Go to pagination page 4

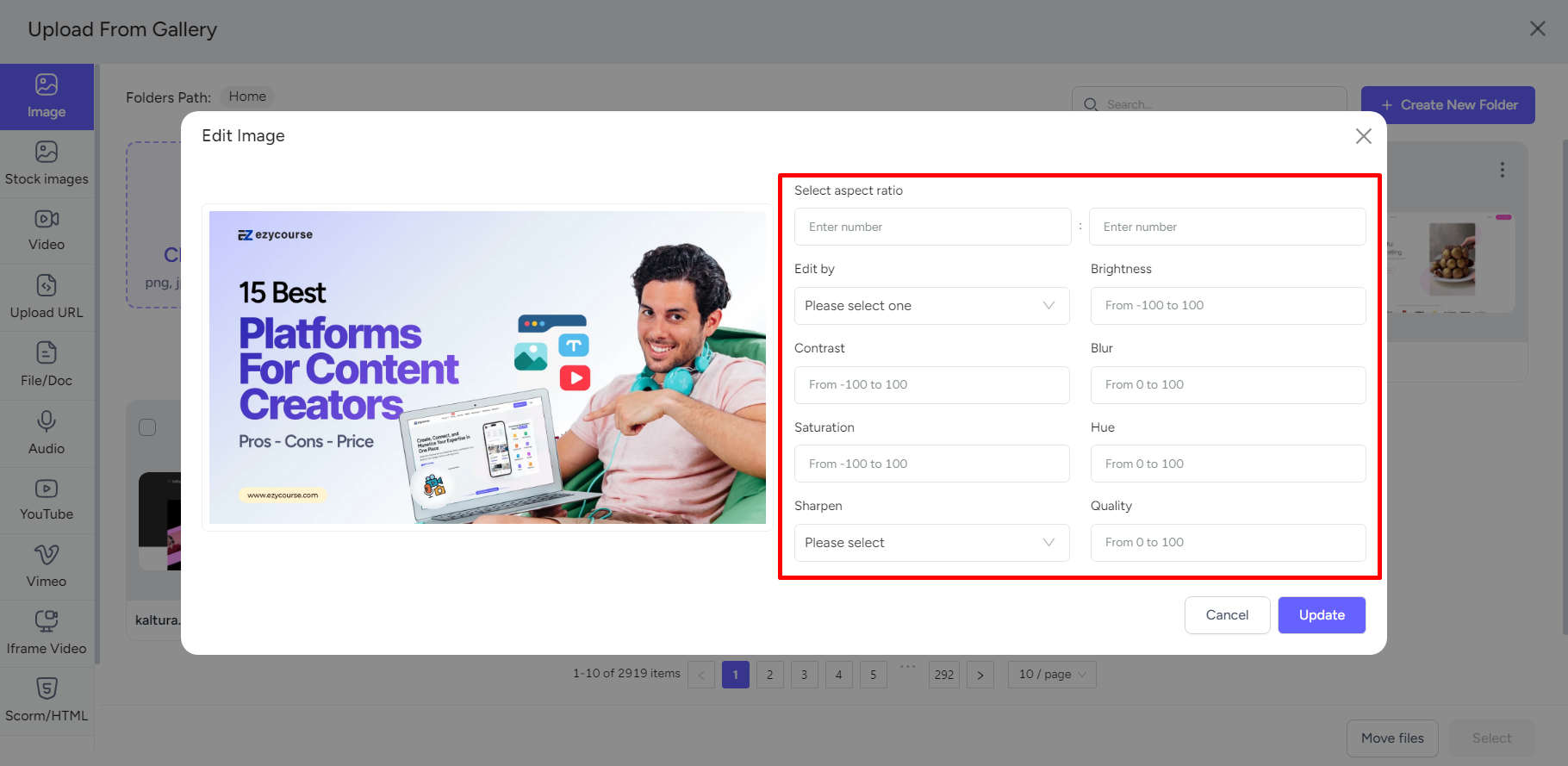coord(839,675)
